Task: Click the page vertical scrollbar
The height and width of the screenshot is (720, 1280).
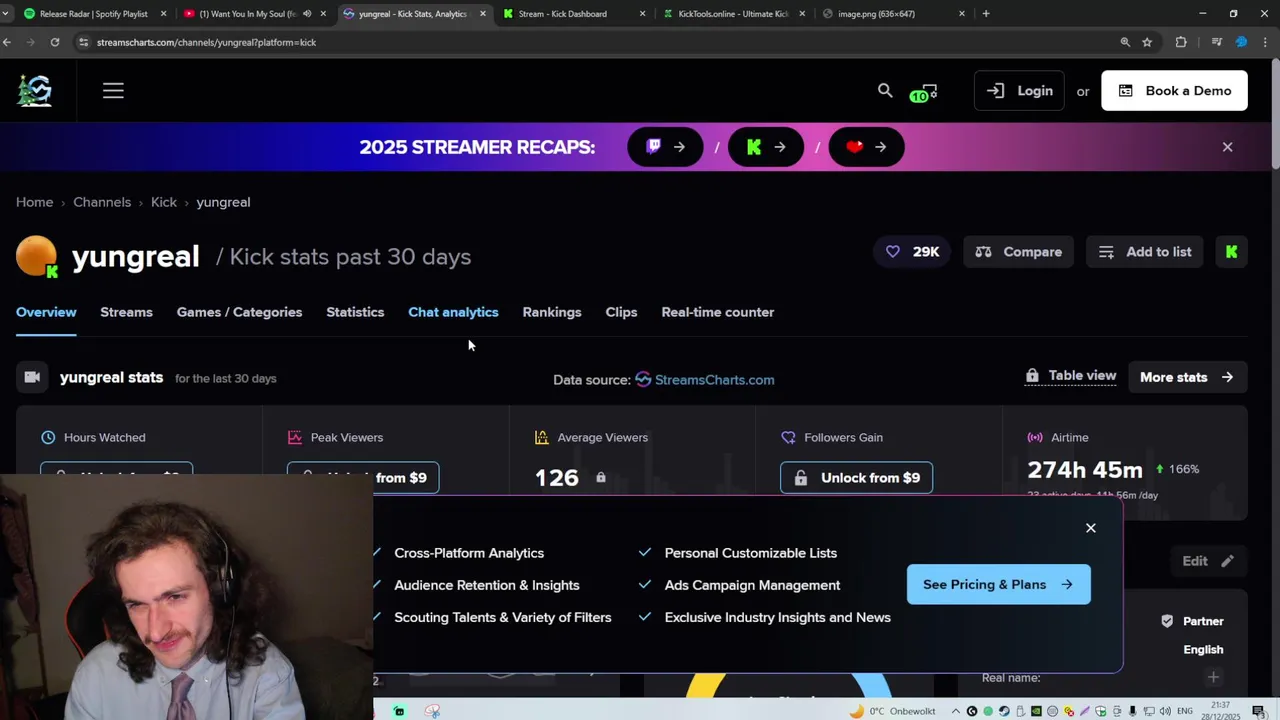Action: [x=1275, y=115]
